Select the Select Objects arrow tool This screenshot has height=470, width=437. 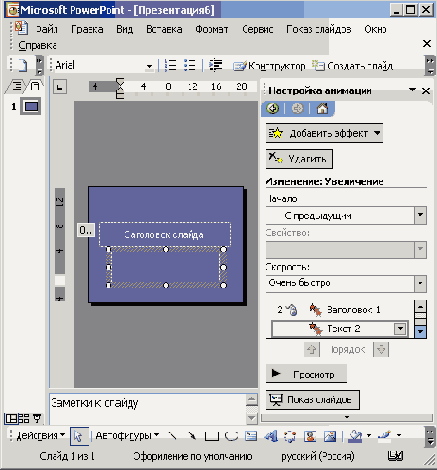click(x=79, y=436)
